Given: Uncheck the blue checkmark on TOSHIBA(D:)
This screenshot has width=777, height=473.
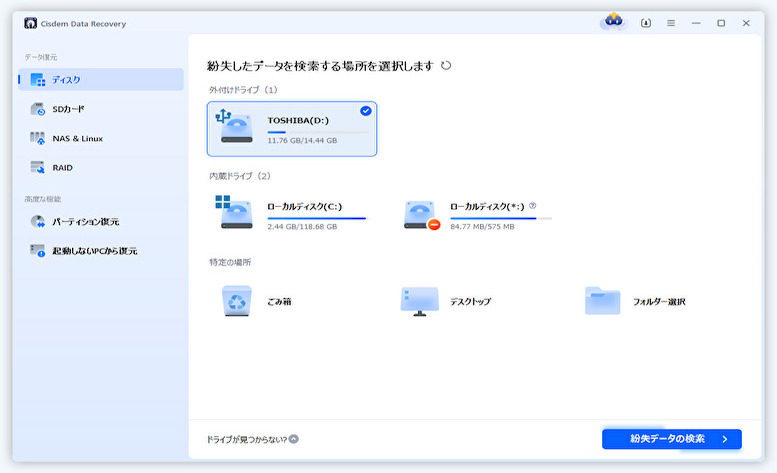Looking at the screenshot, I should [366, 111].
